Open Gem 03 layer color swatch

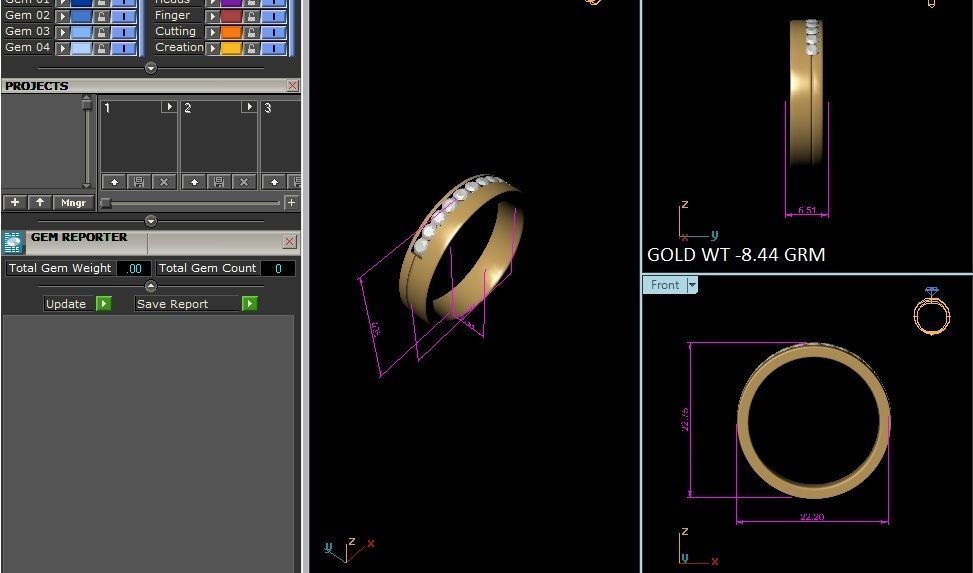click(81, 32)
